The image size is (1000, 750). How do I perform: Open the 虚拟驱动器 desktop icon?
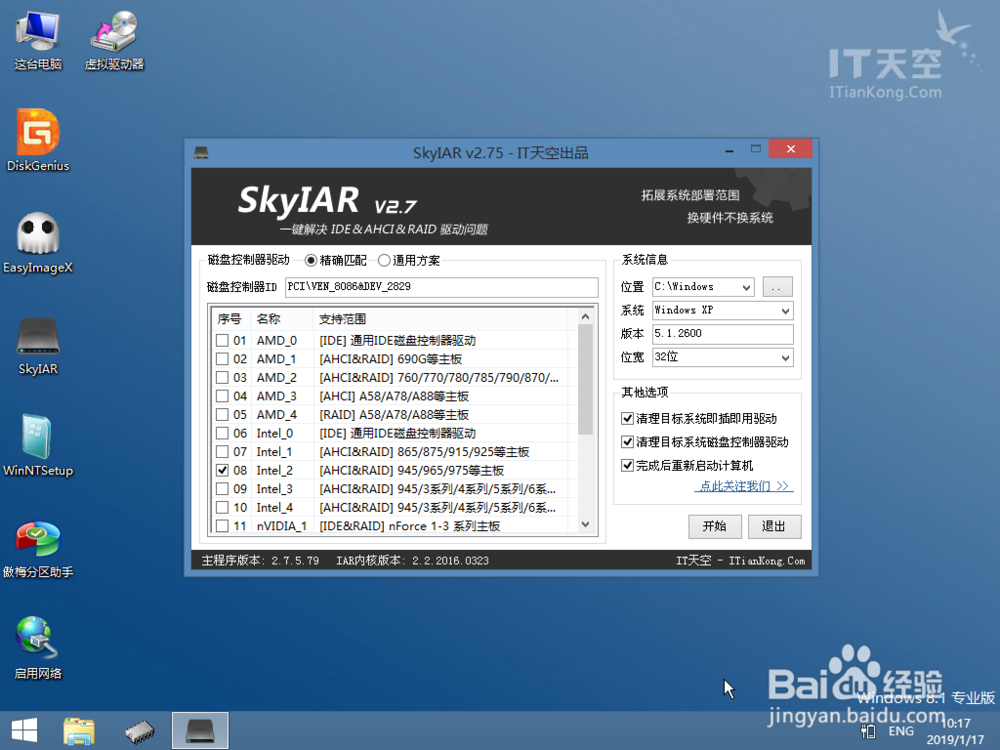(114, 41)
